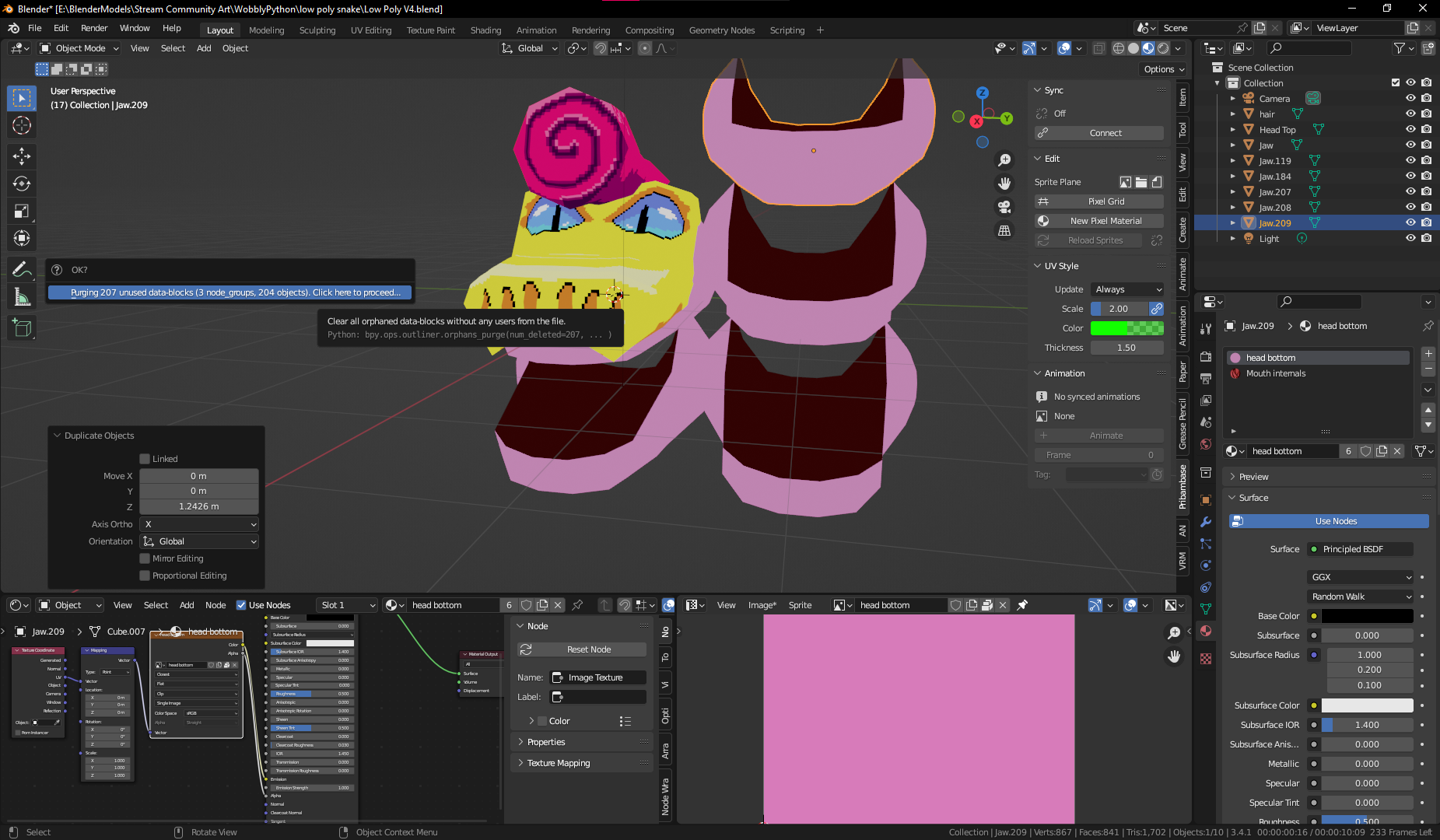Viewport: 1440px width, 840px height.
Task: Enable the Linked checkbox
Action: click(145, 459)
